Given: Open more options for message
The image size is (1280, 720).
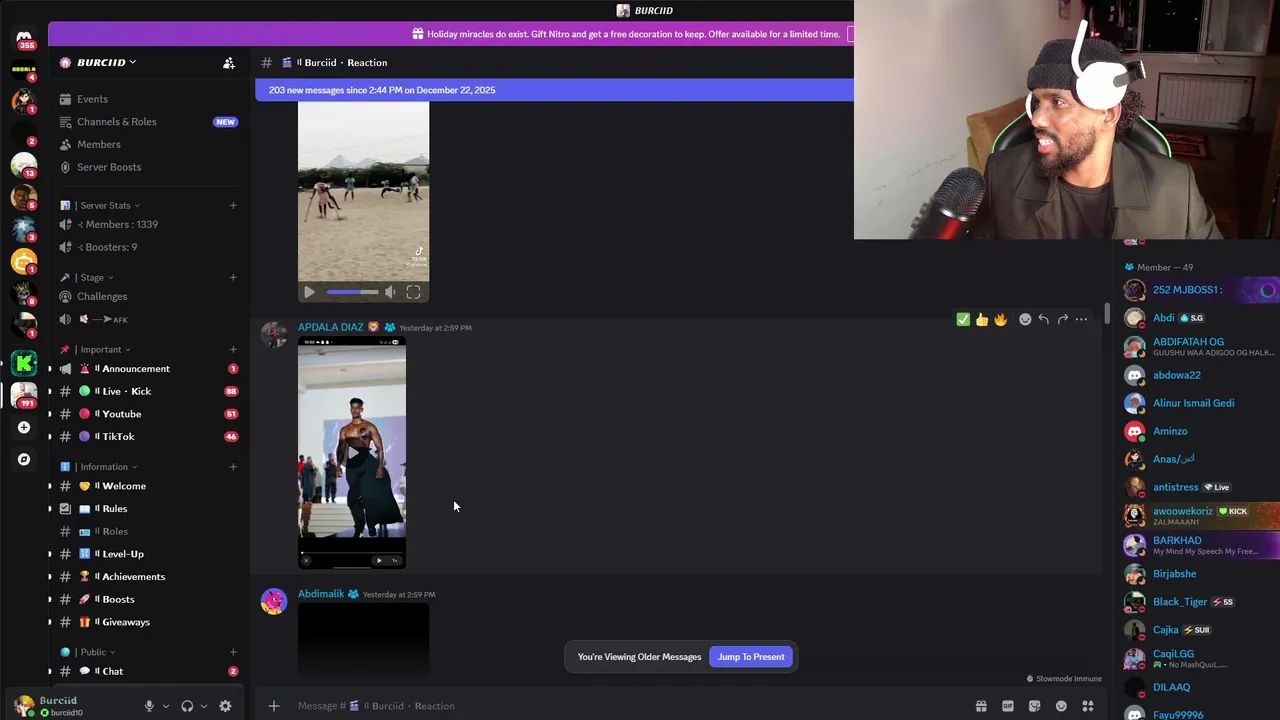Looking at the screenshot, I should [1081, 319].
